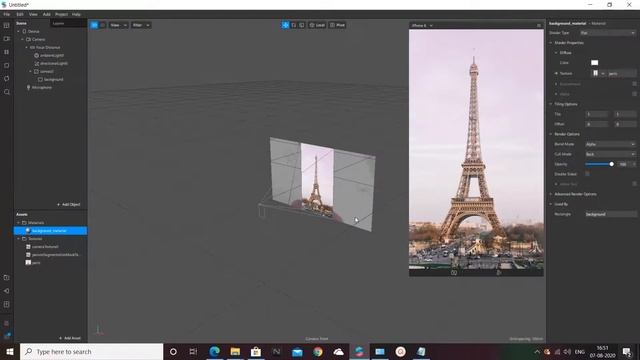
Task: Click the search magnifier icon in left sidebar
Action: click(x=7, y=92)
